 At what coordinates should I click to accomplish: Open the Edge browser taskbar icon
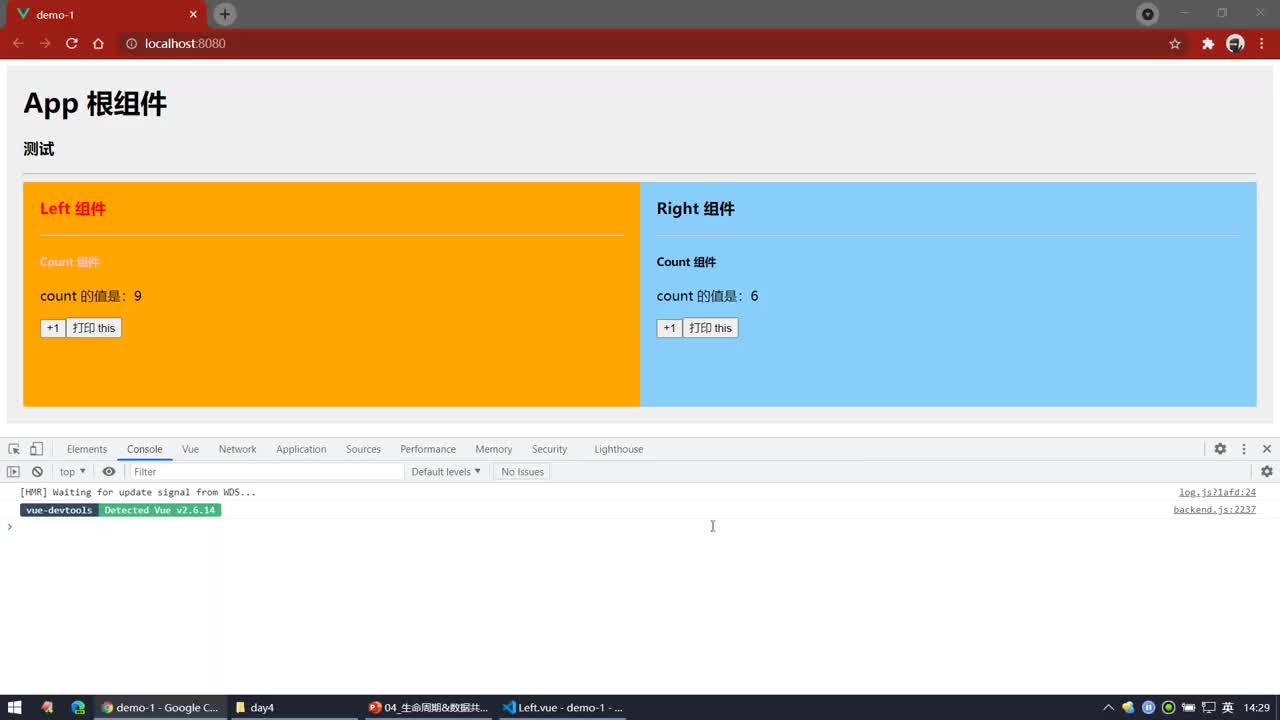(78, 707)
